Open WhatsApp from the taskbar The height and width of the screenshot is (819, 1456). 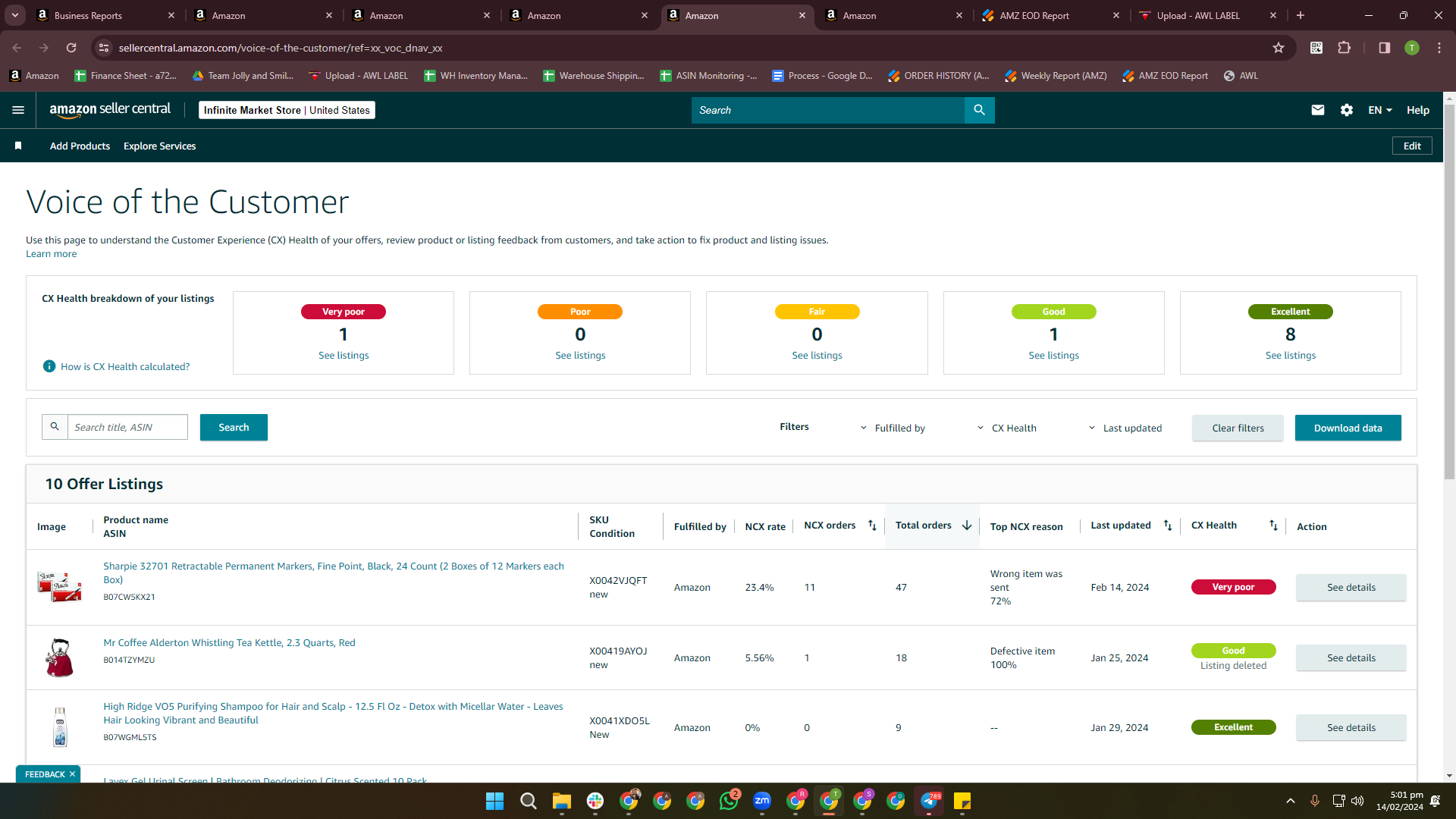729,801
